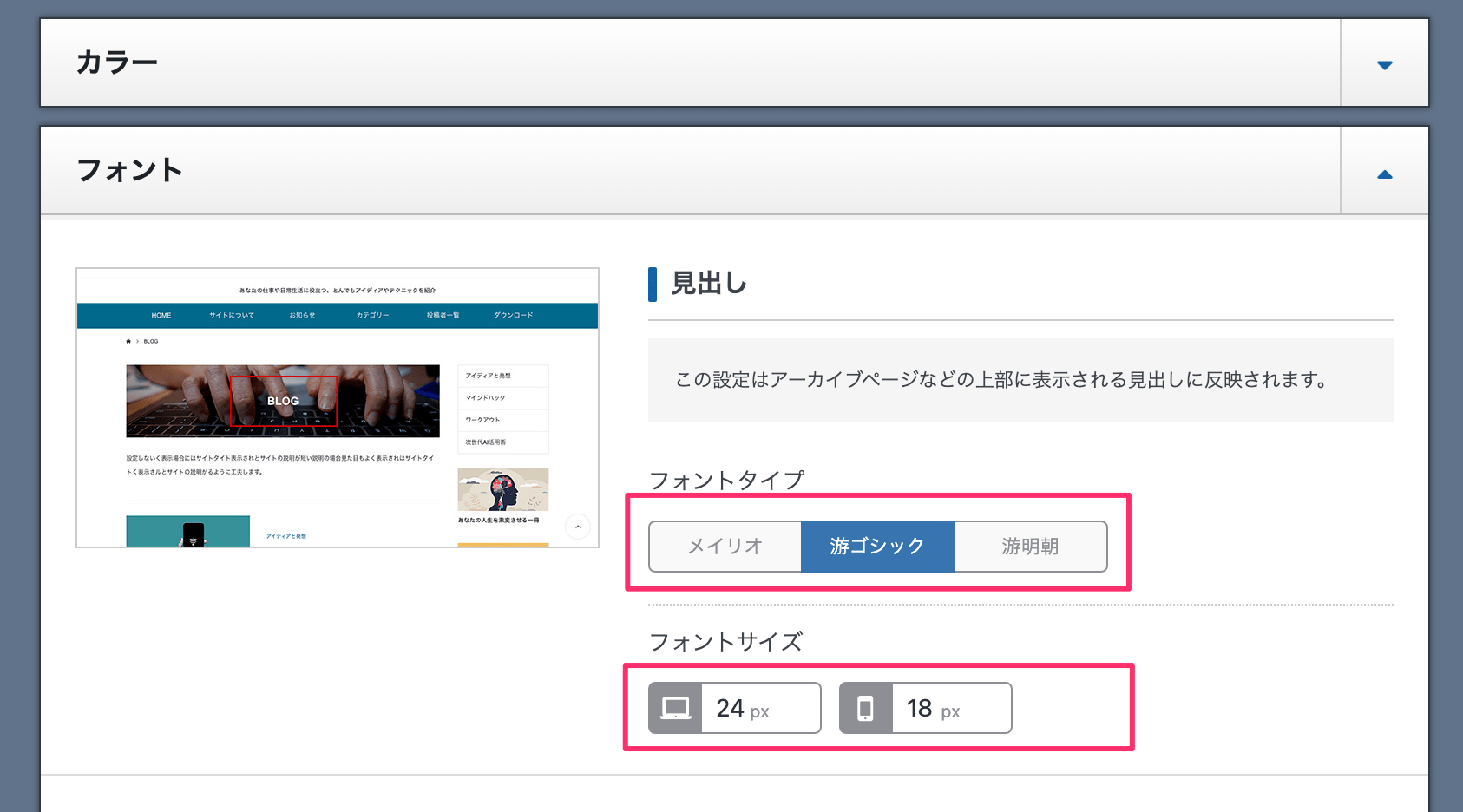Screen dimensions: 1463x812
Task: Click グウンロード in the preview navigation
Action: point(514,316)
